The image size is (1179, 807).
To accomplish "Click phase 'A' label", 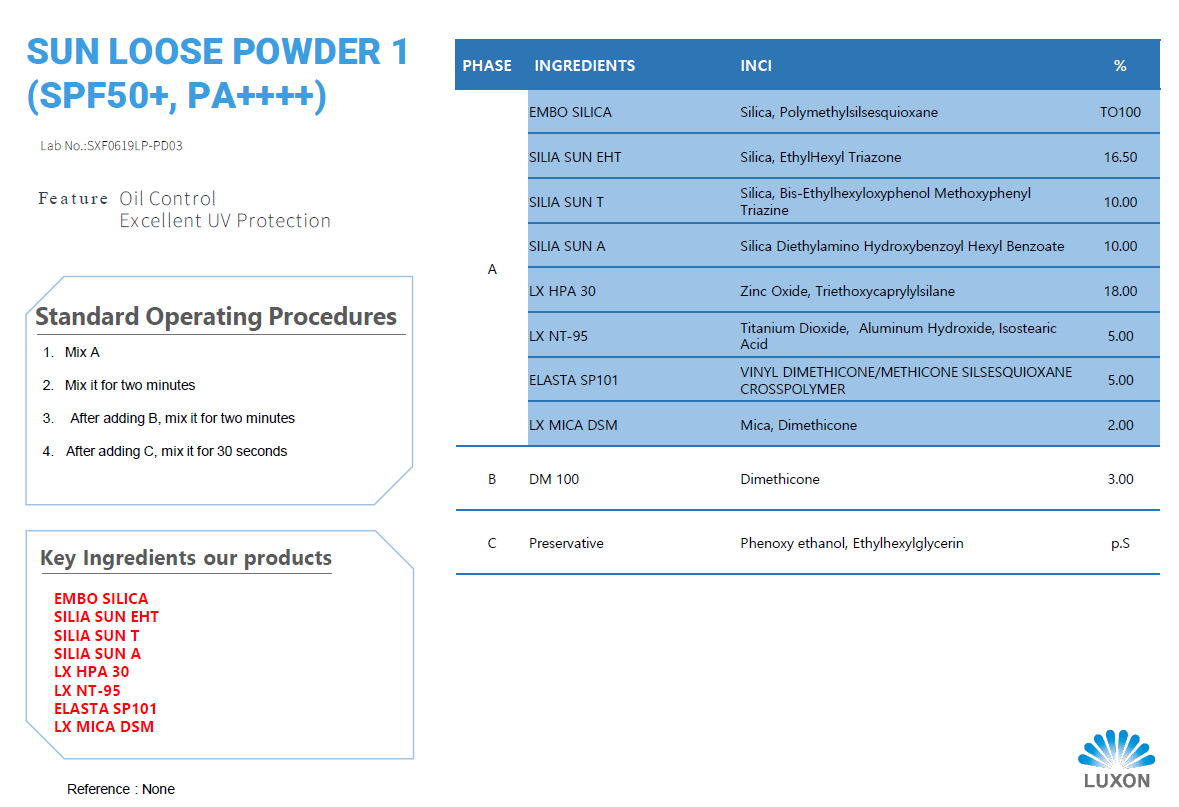I will click(492, 269).
